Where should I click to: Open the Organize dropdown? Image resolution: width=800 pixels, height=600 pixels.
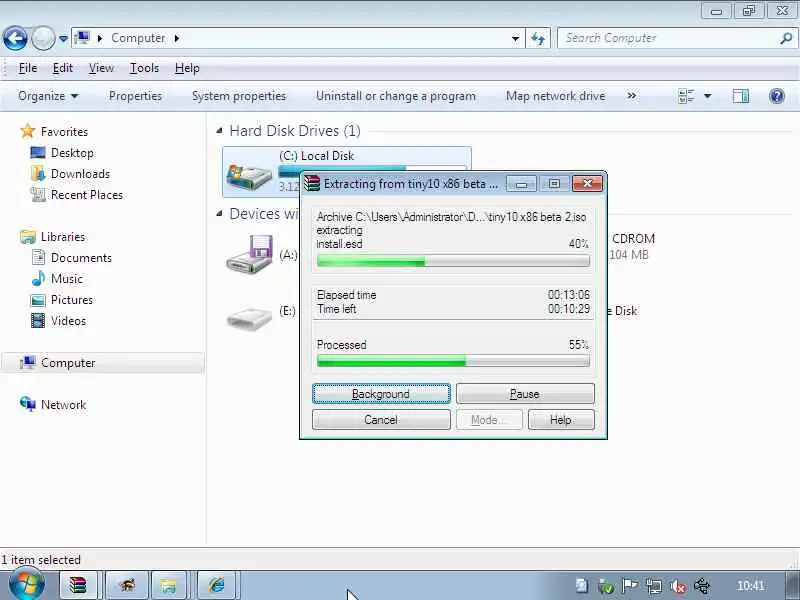pyautogui.click(x=48, y=96)
